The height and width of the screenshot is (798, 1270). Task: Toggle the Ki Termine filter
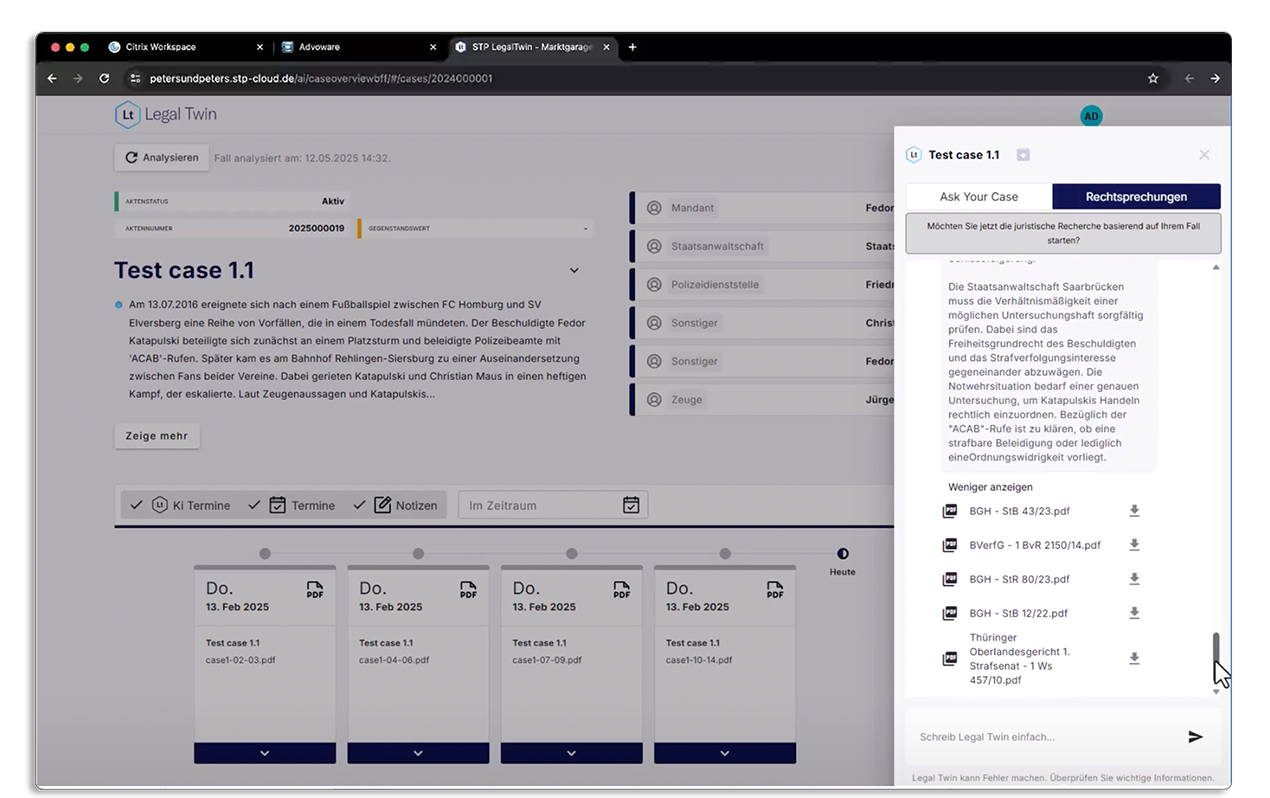pos(180,505)
